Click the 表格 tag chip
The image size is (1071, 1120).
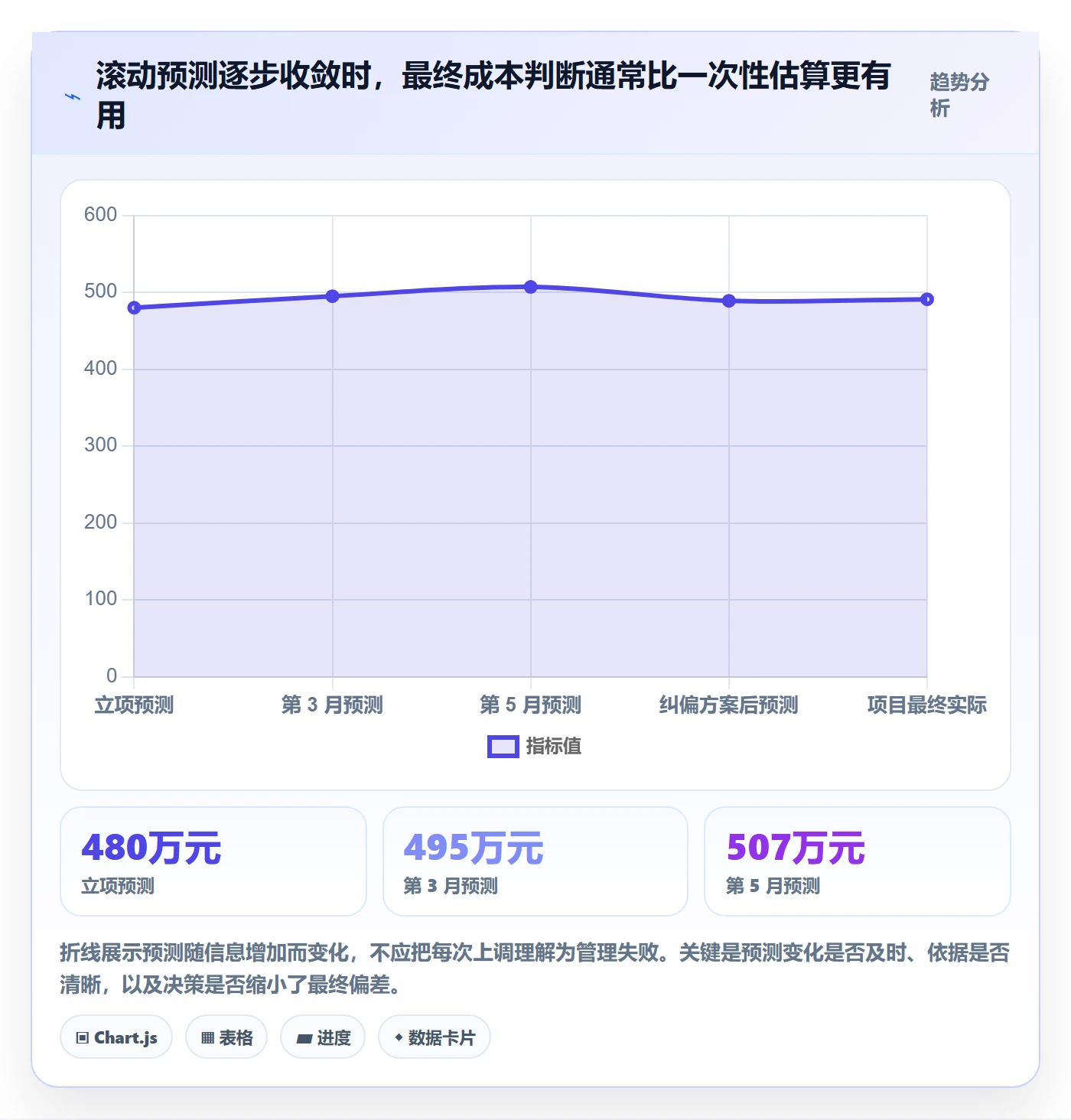[226, 1037]
